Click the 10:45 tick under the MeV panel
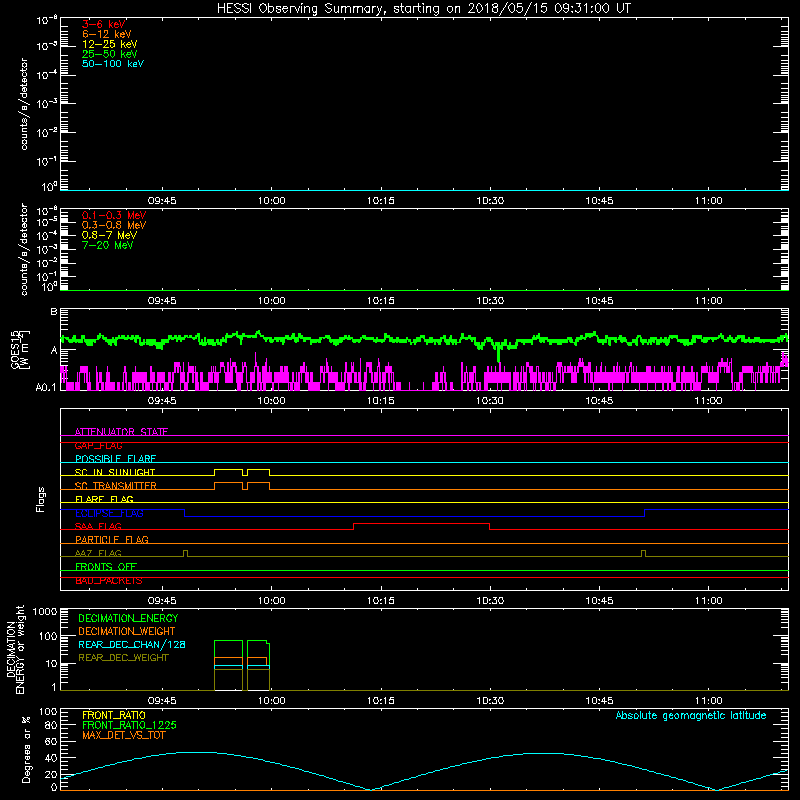 coord(599,301)
